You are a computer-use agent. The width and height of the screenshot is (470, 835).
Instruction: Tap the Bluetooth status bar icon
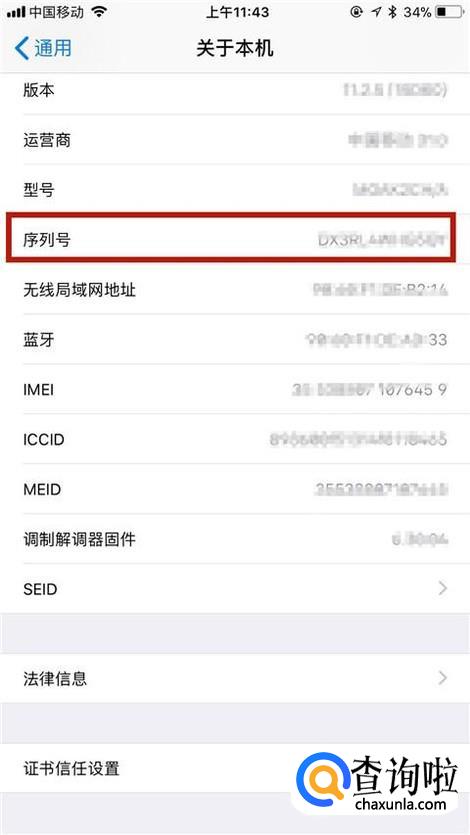click(393, 12)
